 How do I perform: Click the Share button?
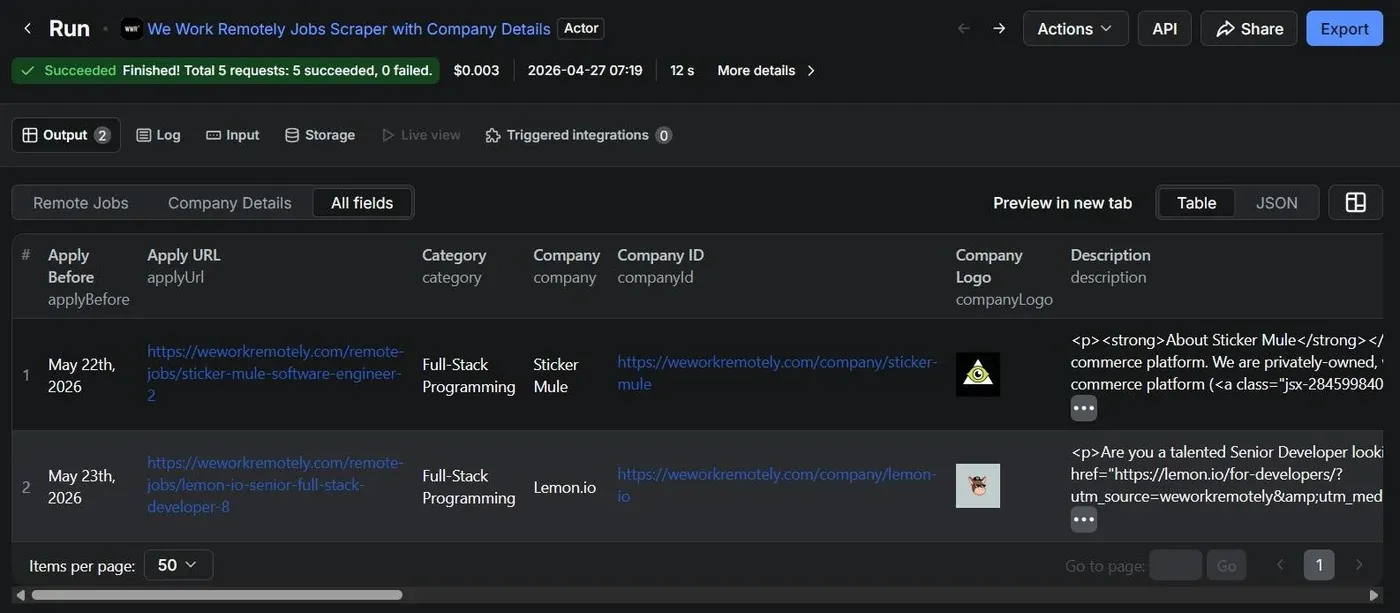[x=1249, y=28]
